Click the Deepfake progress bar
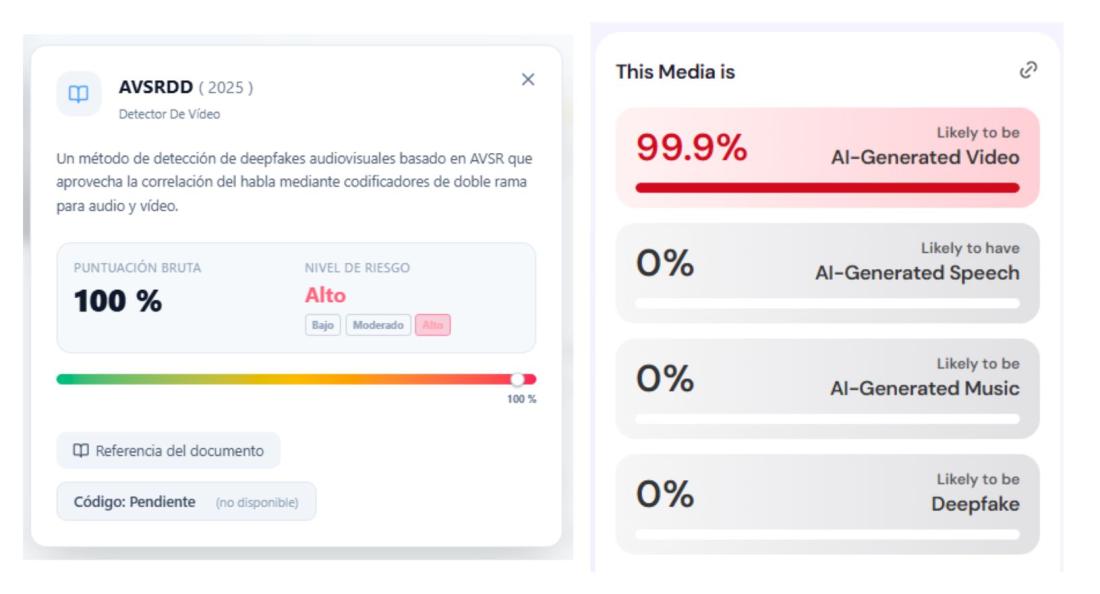The height and width of the screenshot is (594, 1100). 827,534
